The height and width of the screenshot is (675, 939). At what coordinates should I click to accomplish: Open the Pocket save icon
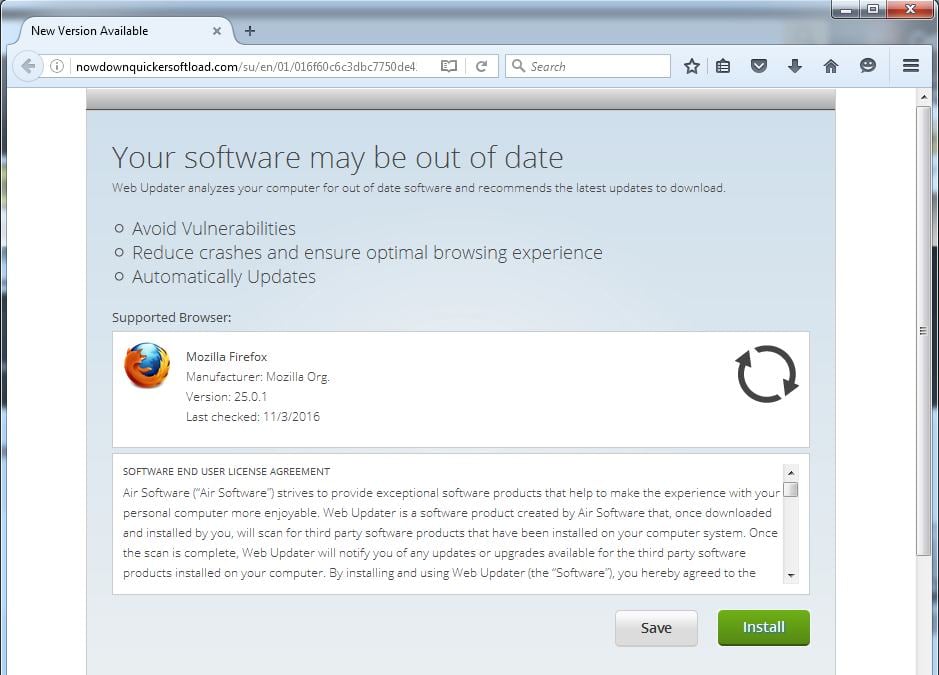coord(759,66)
